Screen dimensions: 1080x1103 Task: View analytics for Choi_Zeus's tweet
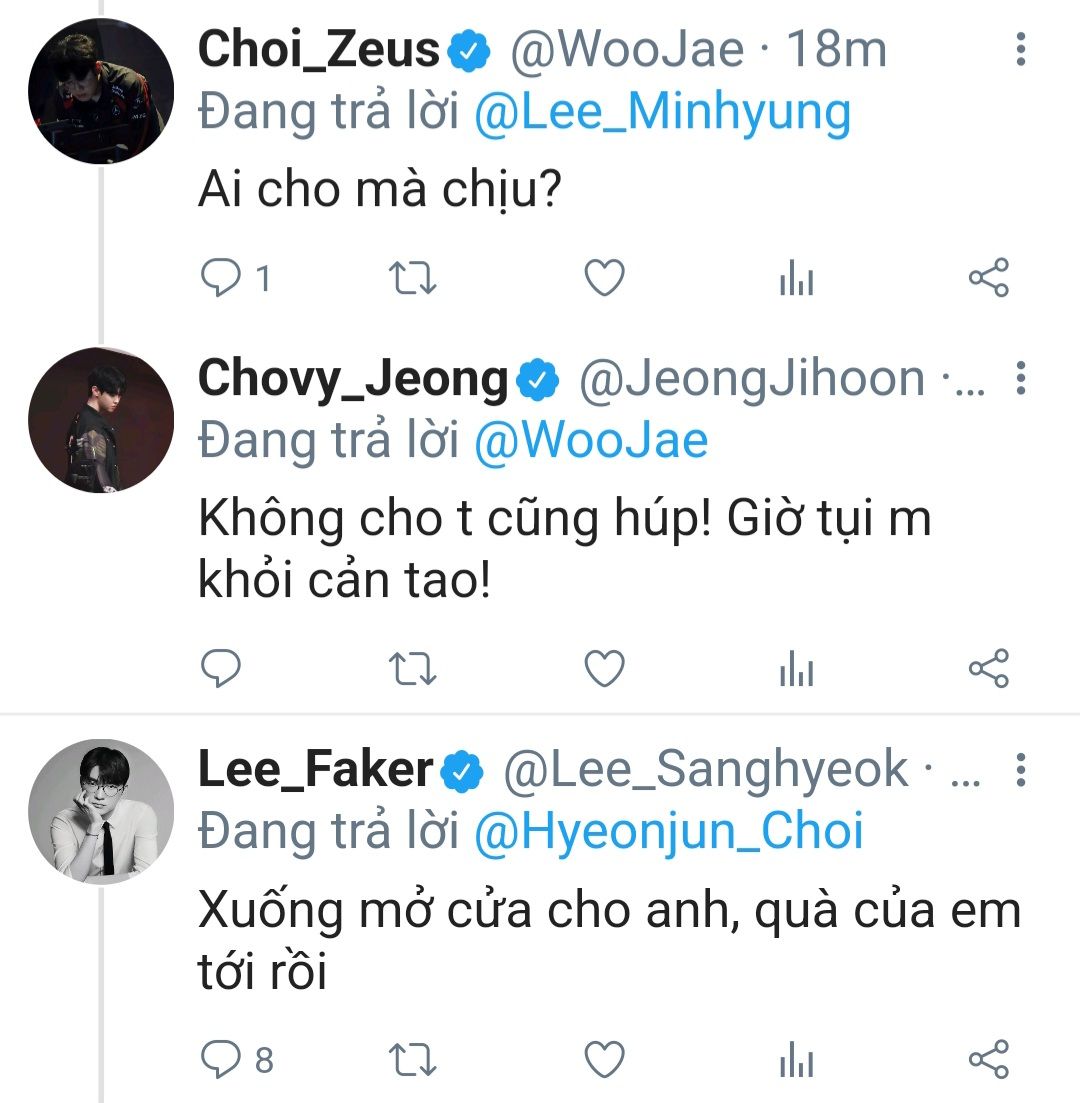[796, 279]
